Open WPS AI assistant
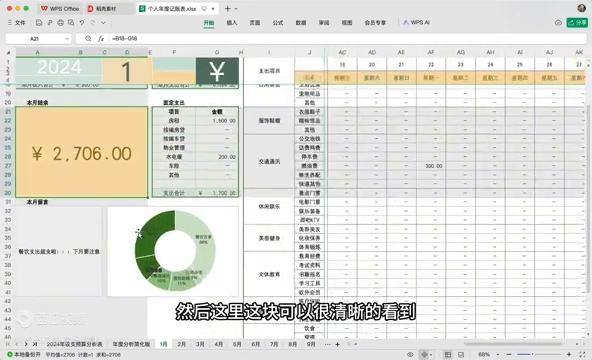 coord(416,23)
